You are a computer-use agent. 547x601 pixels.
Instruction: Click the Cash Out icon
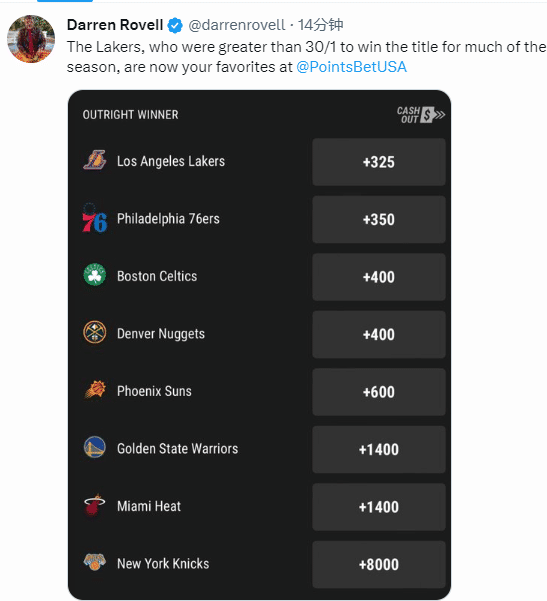pos(421,115)
